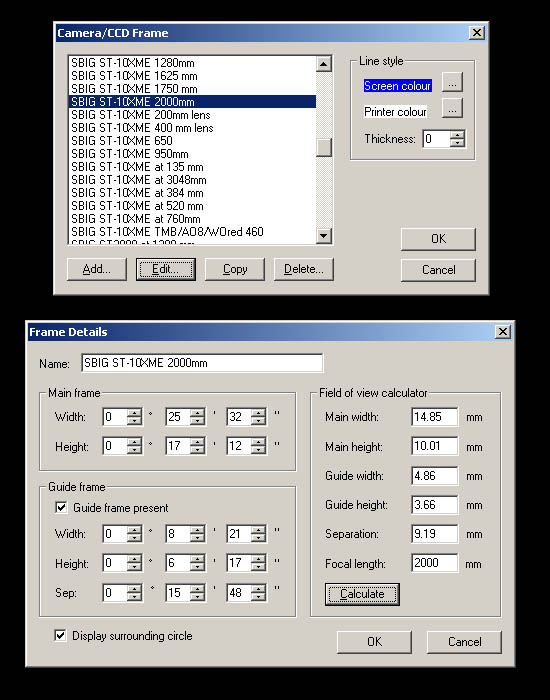Select the Screen colour label
The width and height of the screenshot is (550, 700).
click(397, 86)
